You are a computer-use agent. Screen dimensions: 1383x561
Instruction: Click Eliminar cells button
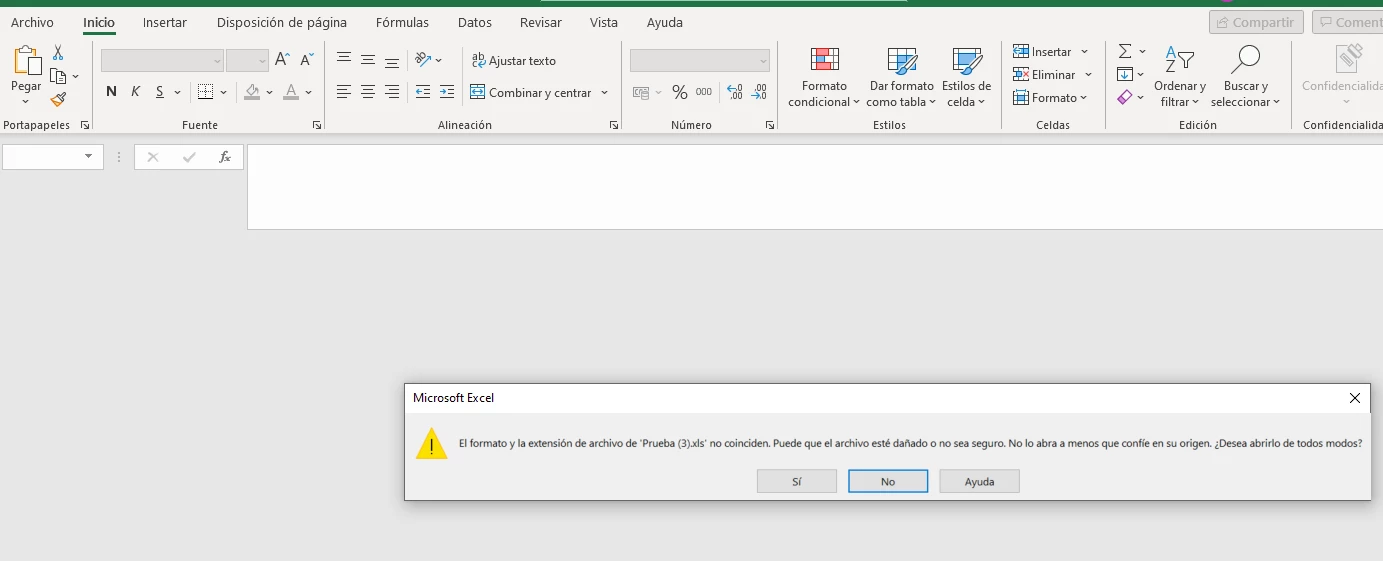tap(1044, 74)
